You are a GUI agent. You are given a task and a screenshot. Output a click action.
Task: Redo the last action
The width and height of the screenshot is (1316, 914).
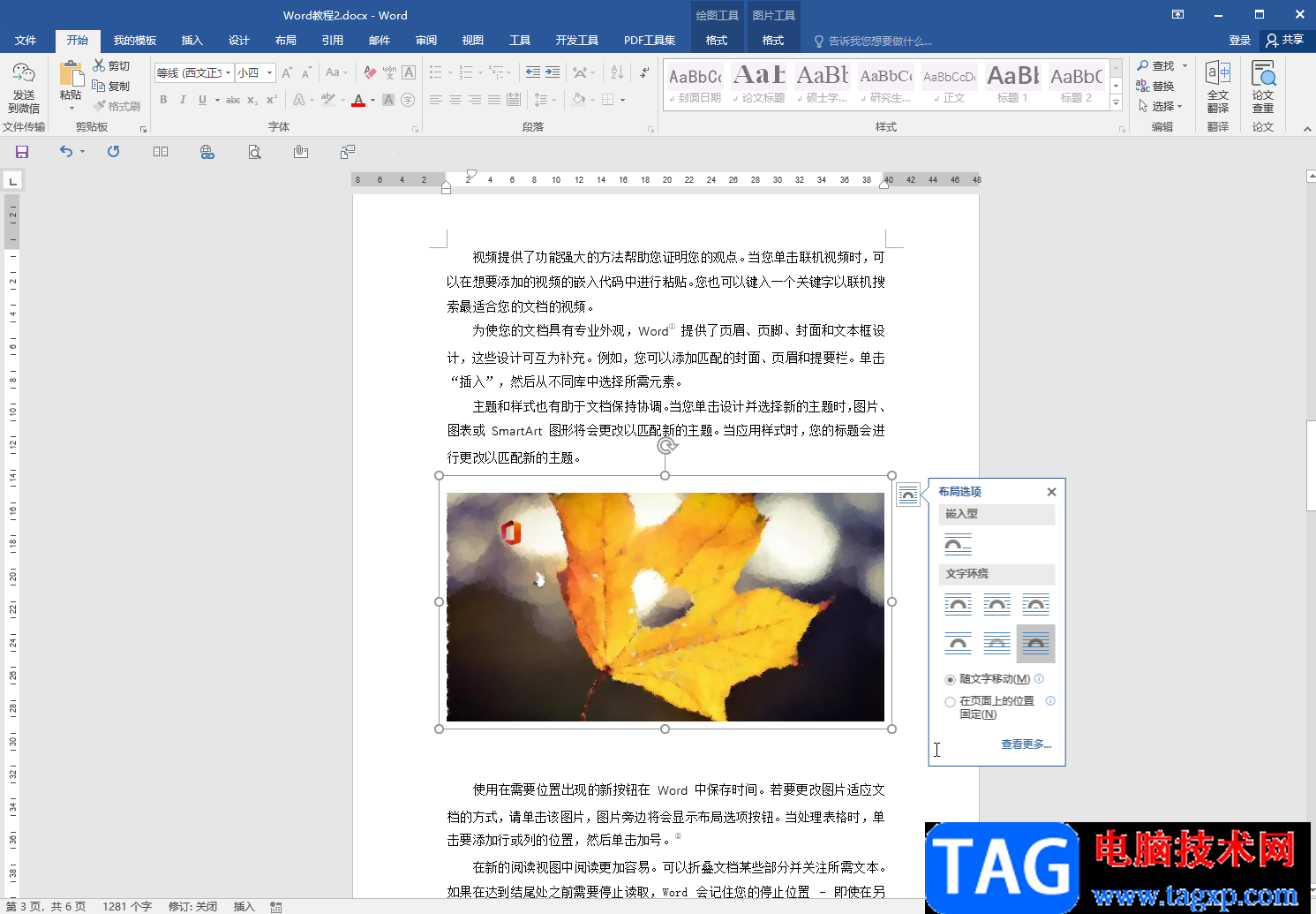(113, 152)
